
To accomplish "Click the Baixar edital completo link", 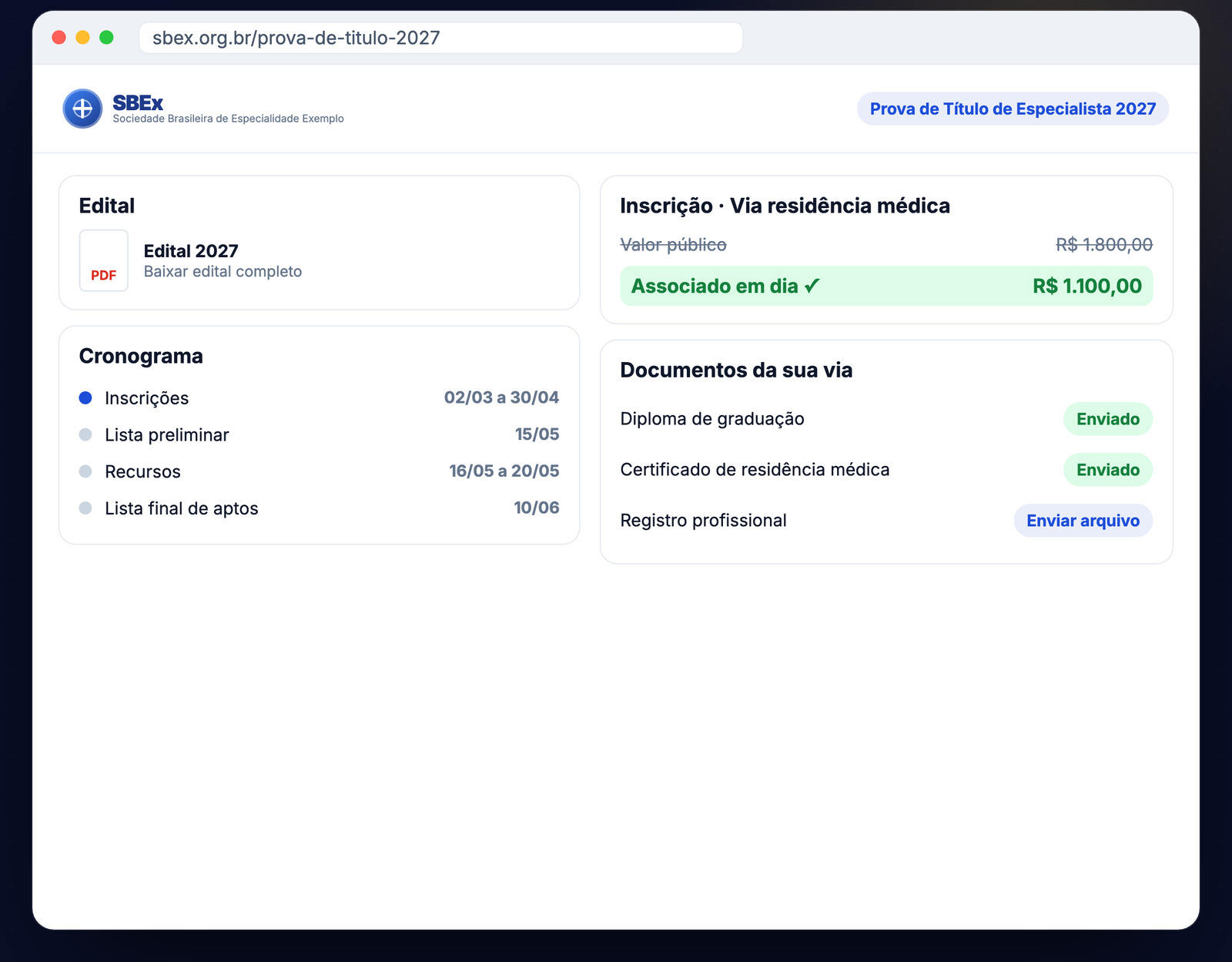I will (x=223, y=271).
